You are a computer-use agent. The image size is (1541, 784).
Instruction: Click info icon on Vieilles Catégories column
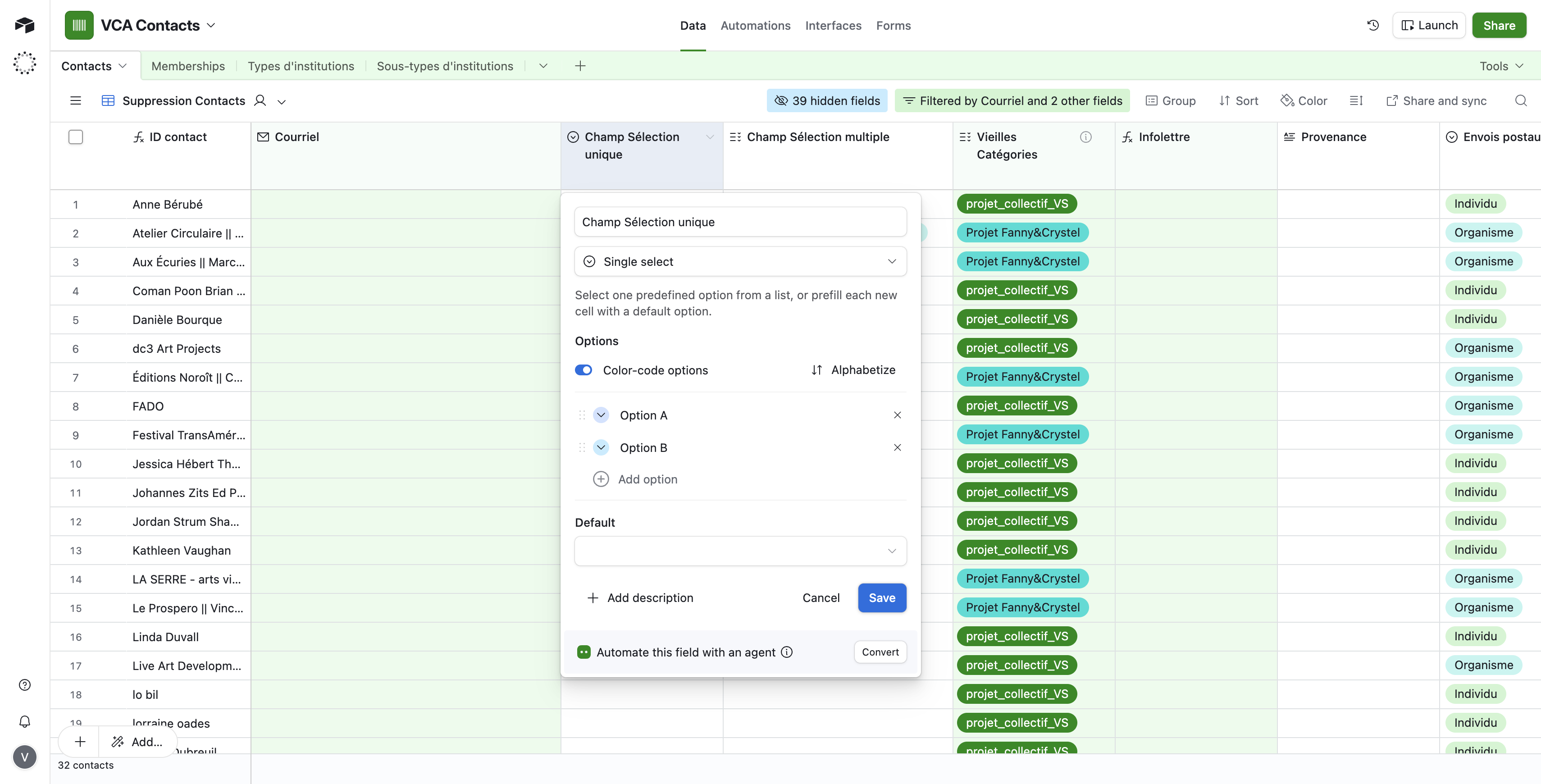[1085, 137]
